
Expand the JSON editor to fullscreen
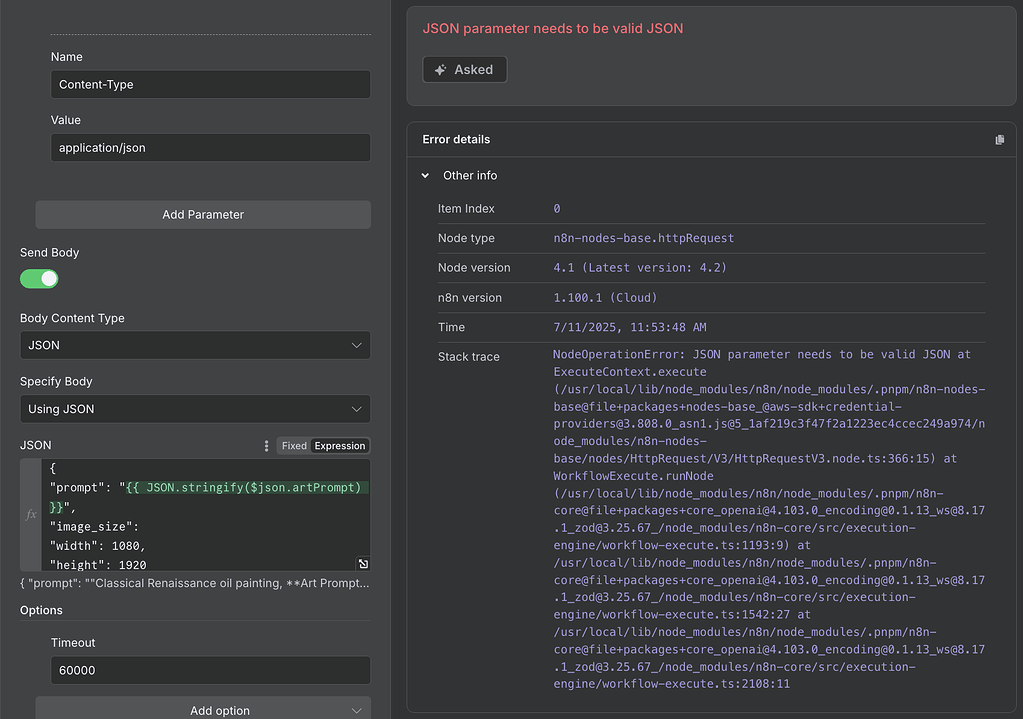coord(362,563)
